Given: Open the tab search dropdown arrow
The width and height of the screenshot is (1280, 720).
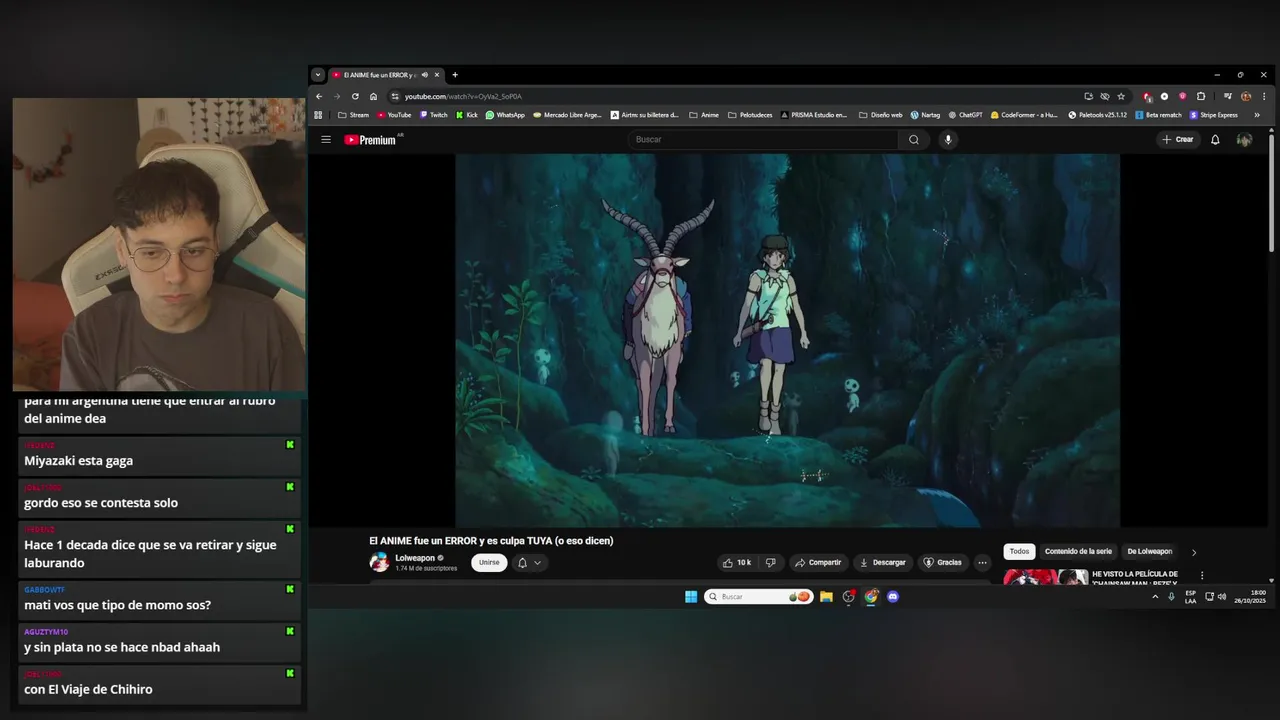Looking at the screenshot, I should [x=318, y=75].
